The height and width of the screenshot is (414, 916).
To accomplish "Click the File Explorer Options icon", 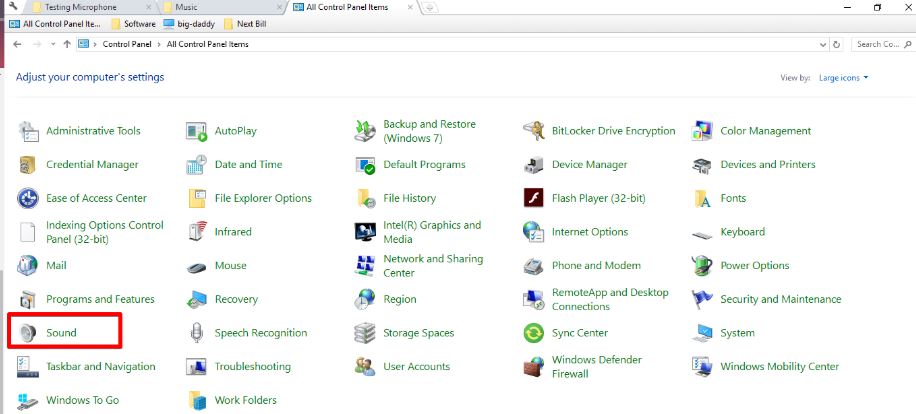I will [197, 199].
